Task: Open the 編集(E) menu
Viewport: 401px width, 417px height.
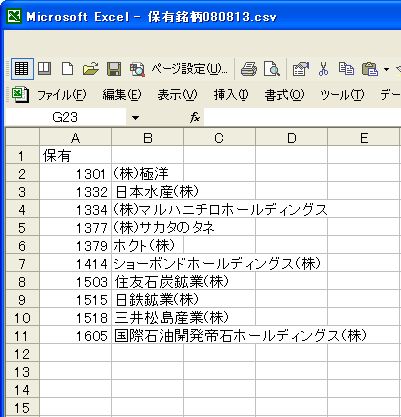Action: (x=122, y=95)
